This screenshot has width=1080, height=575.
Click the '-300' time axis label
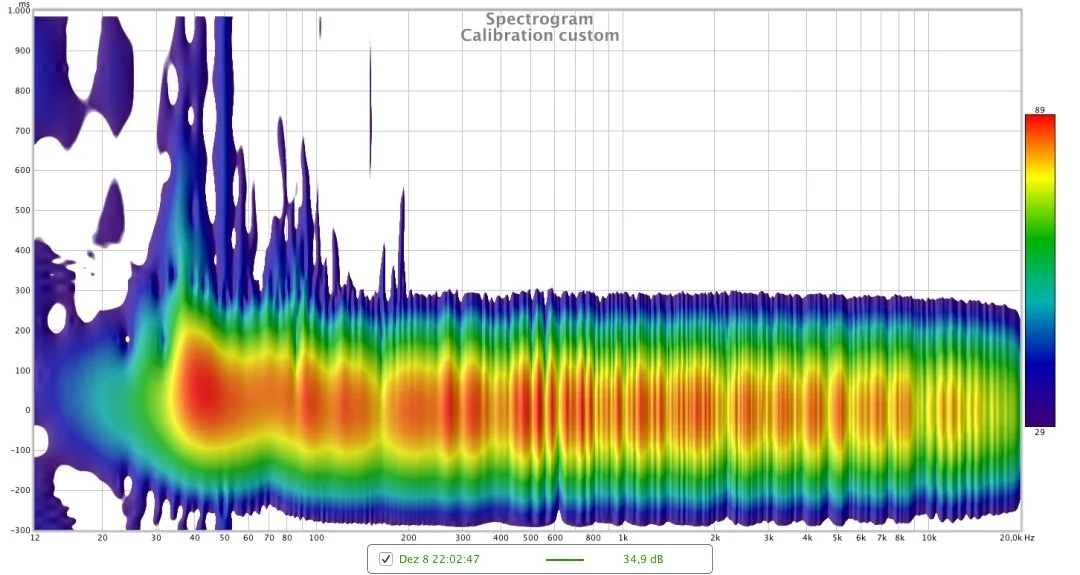[21, 530]
